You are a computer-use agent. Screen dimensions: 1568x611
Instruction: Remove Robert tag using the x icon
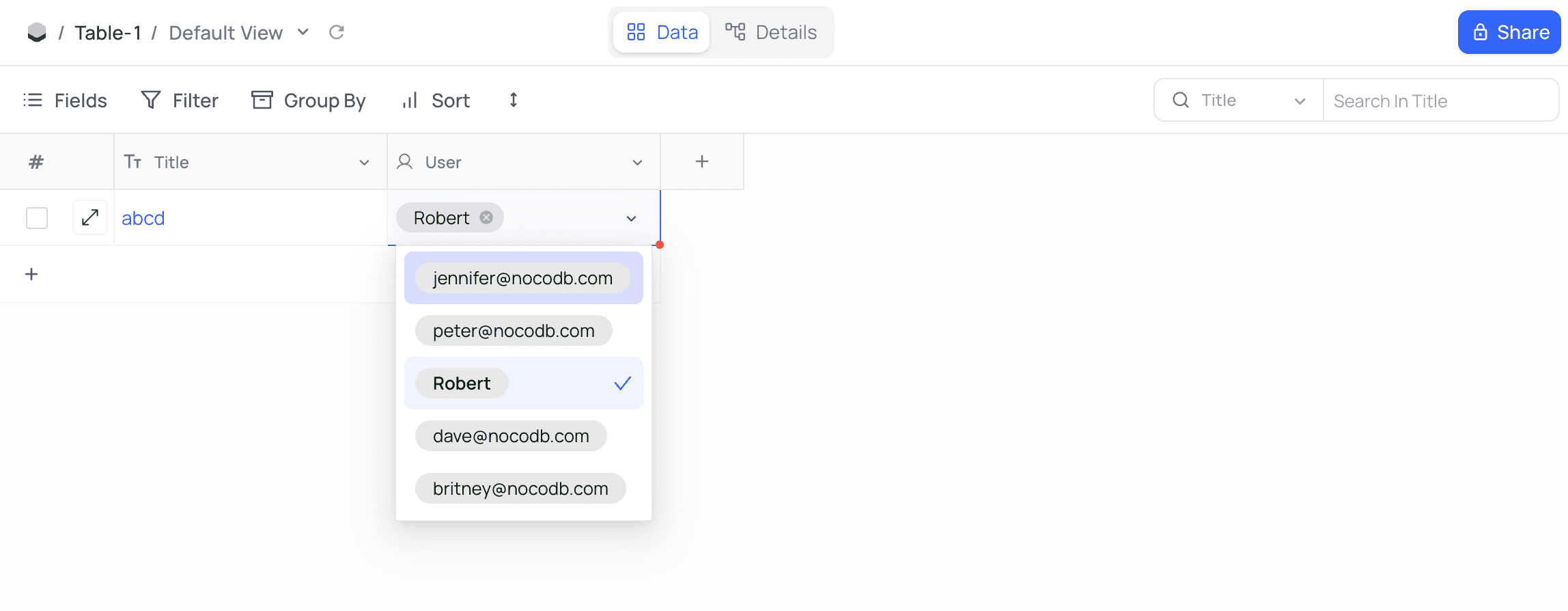(x=486, y=217)
